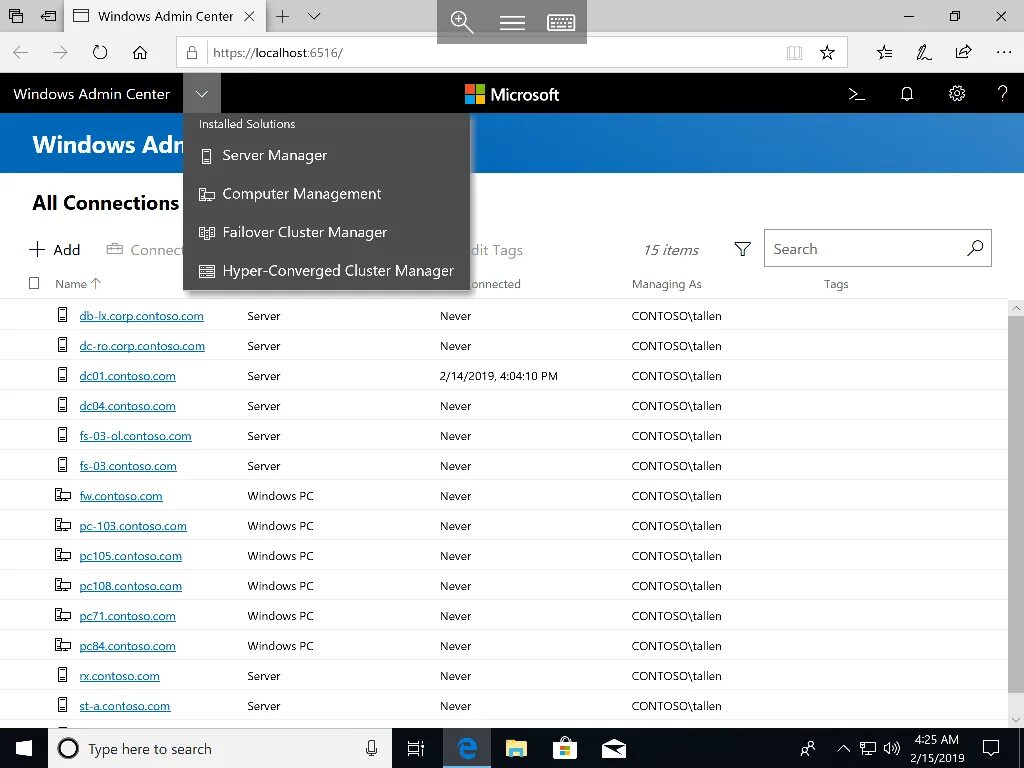Check the select-all checkbox above the Name column
Viewport: 1024px width, 768px height.
[x=33, y=283]
